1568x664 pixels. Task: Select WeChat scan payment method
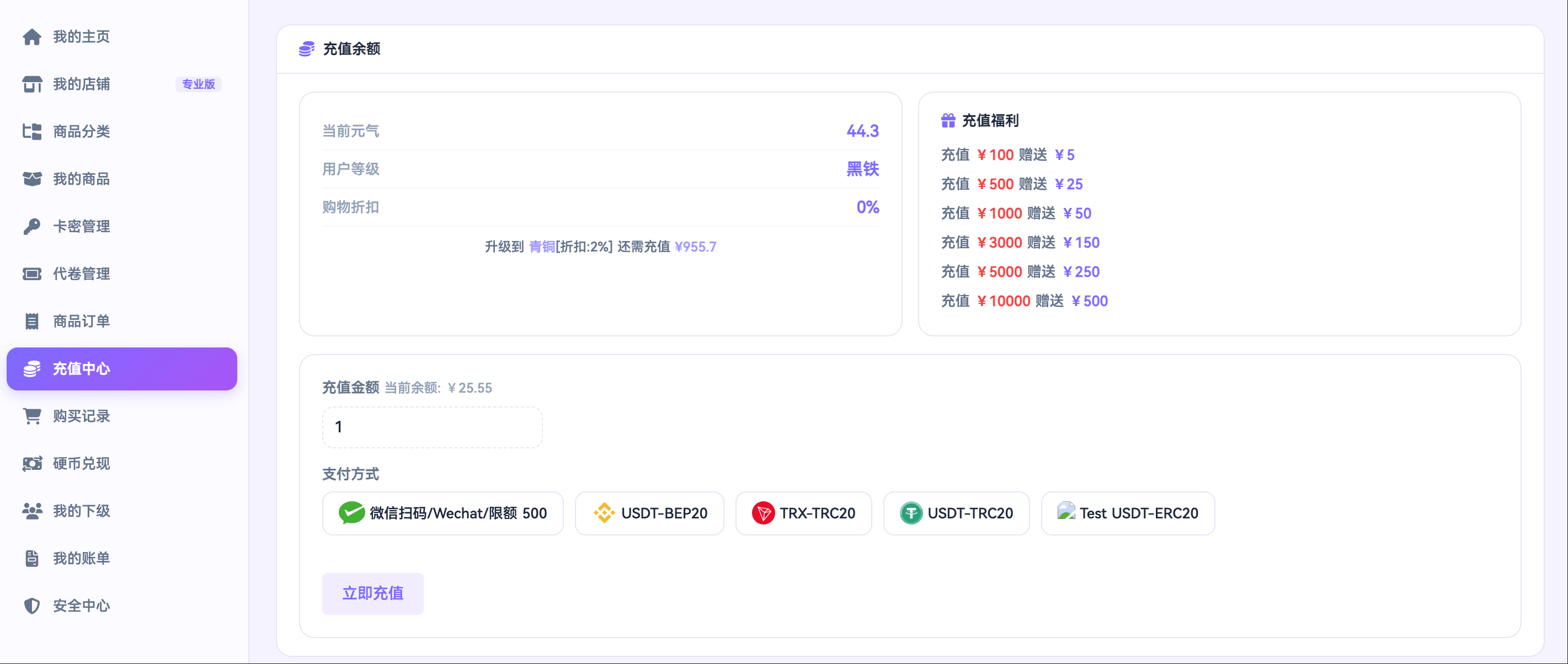click(442, 513)
